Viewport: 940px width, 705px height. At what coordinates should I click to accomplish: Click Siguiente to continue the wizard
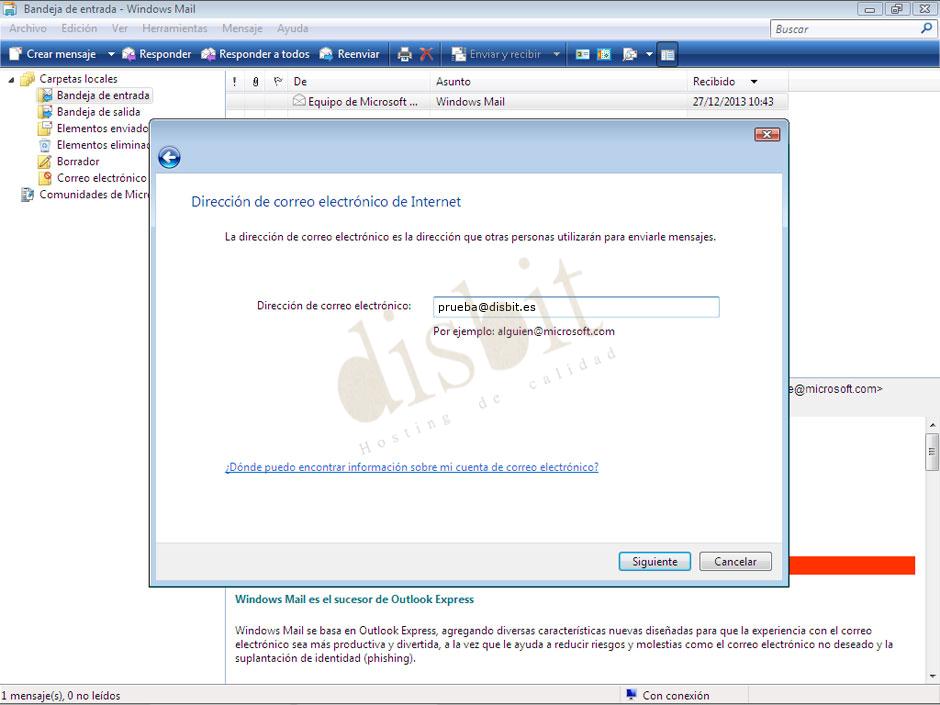tap(654, 561)
